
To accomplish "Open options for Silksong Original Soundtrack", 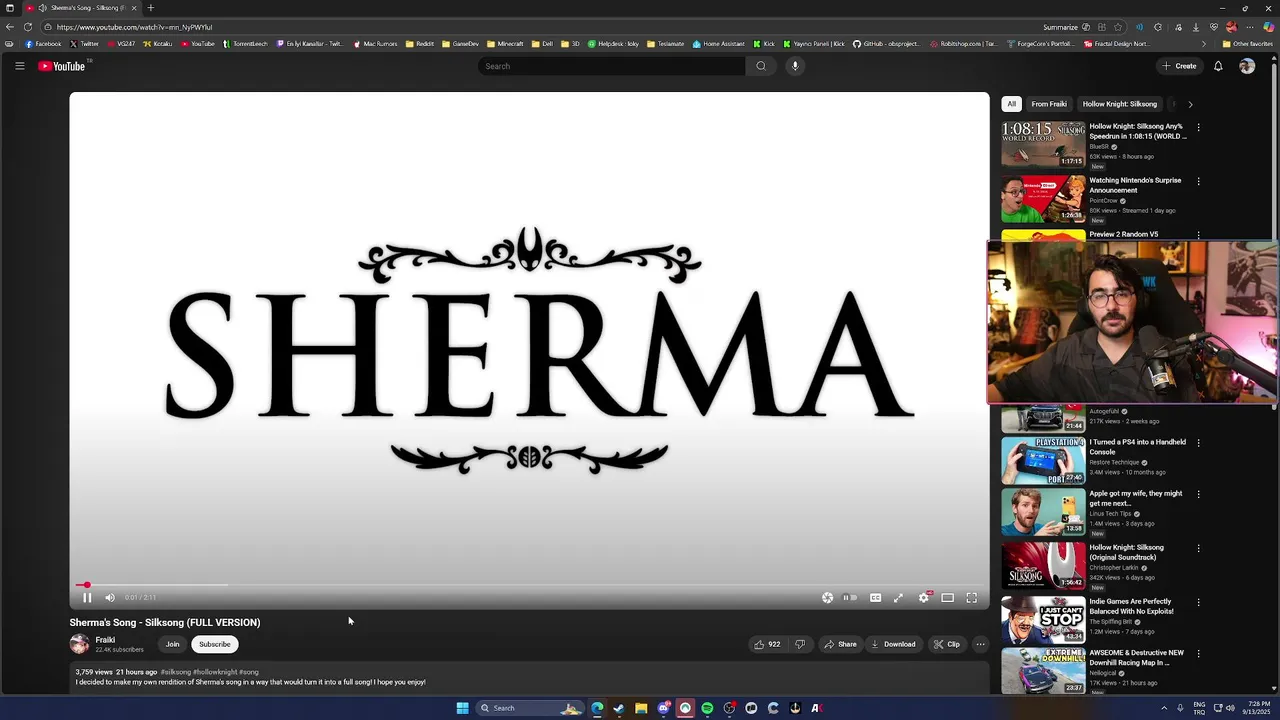I will click(x=1198, y=549).
